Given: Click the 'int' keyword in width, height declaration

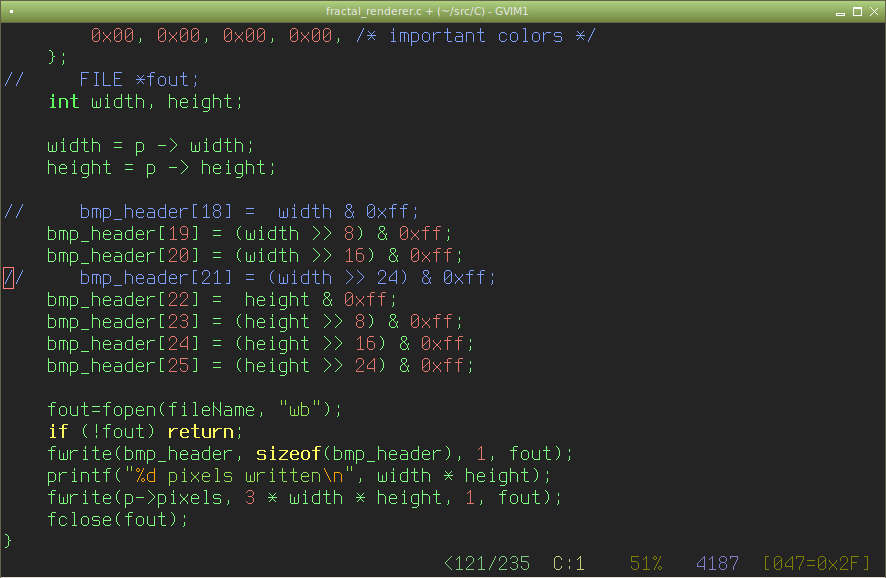Looking at the screenshot, I should 63,102.
